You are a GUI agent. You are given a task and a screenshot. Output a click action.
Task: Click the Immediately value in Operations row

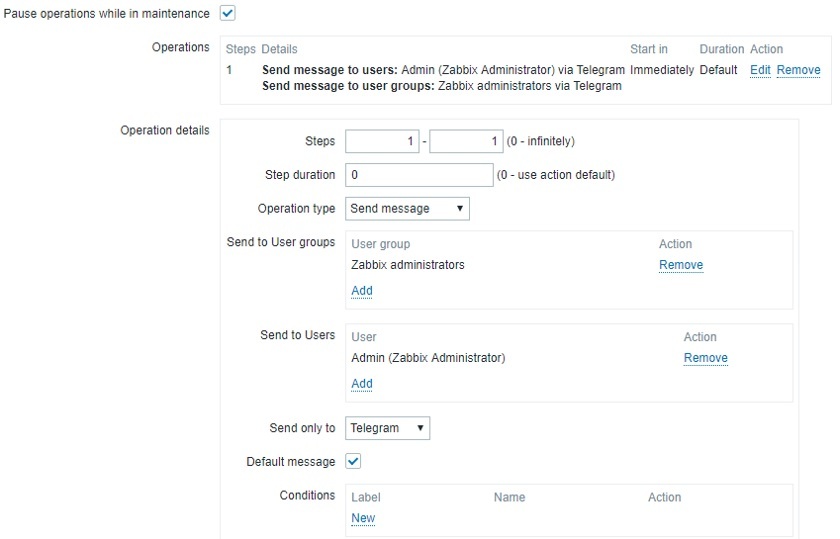(x=661, y=70)
